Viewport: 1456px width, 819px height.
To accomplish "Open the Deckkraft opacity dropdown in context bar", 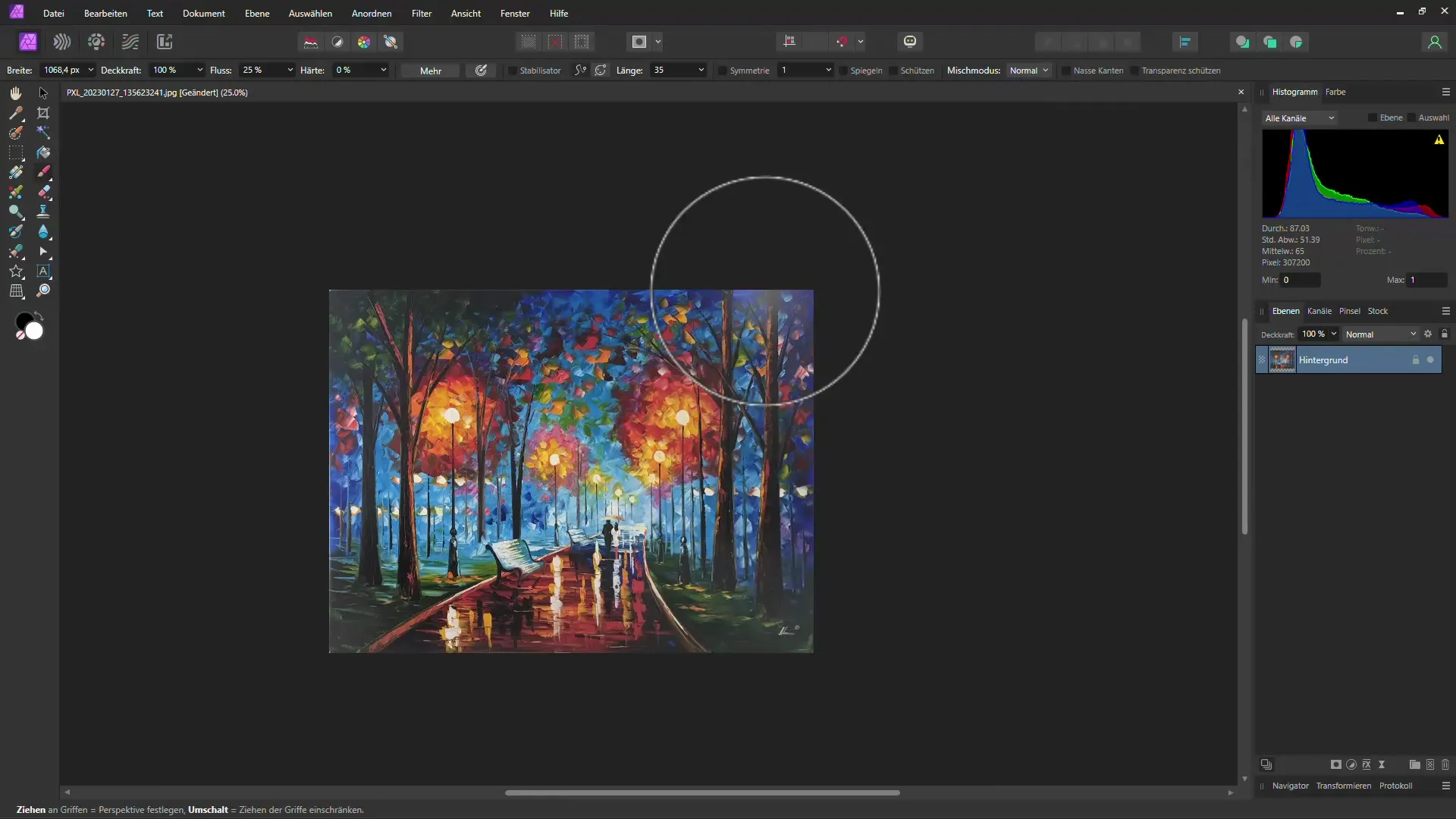I will tap(200, 70).
